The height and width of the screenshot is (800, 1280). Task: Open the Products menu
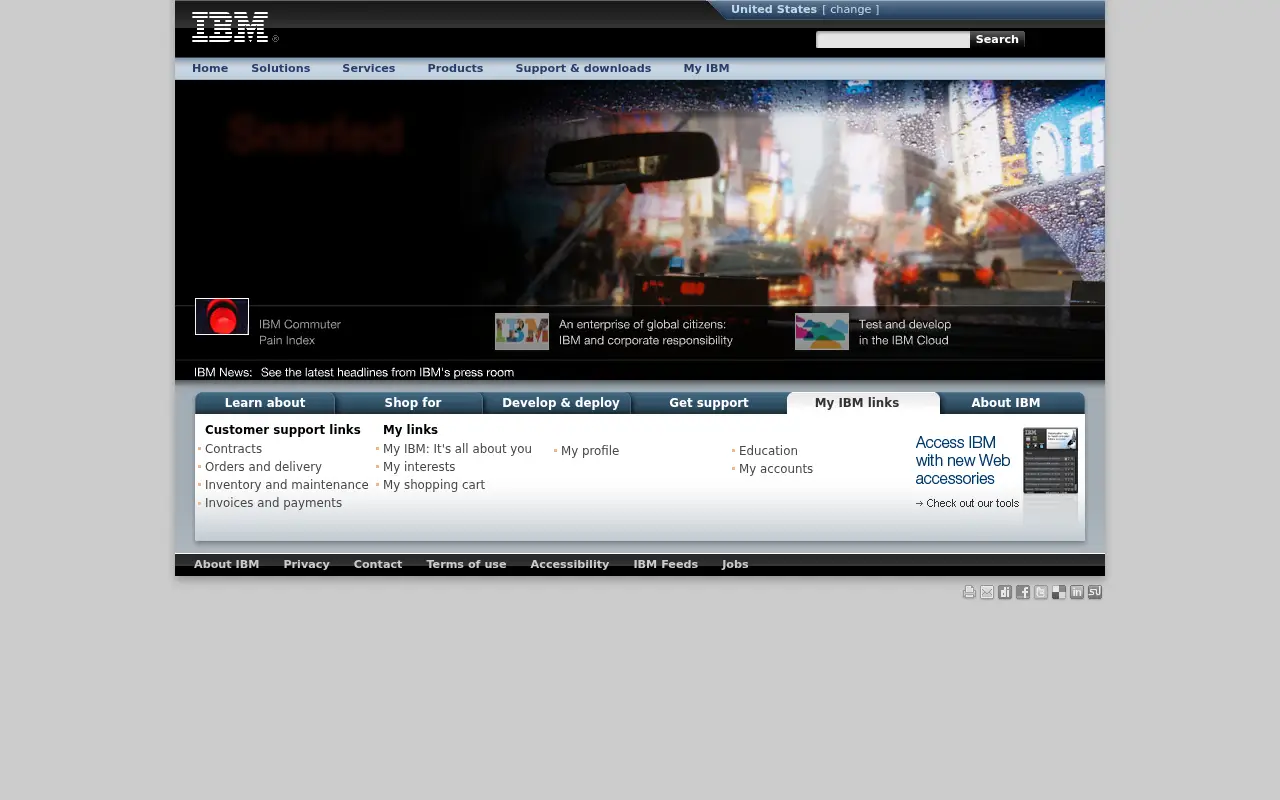point(455,68)
